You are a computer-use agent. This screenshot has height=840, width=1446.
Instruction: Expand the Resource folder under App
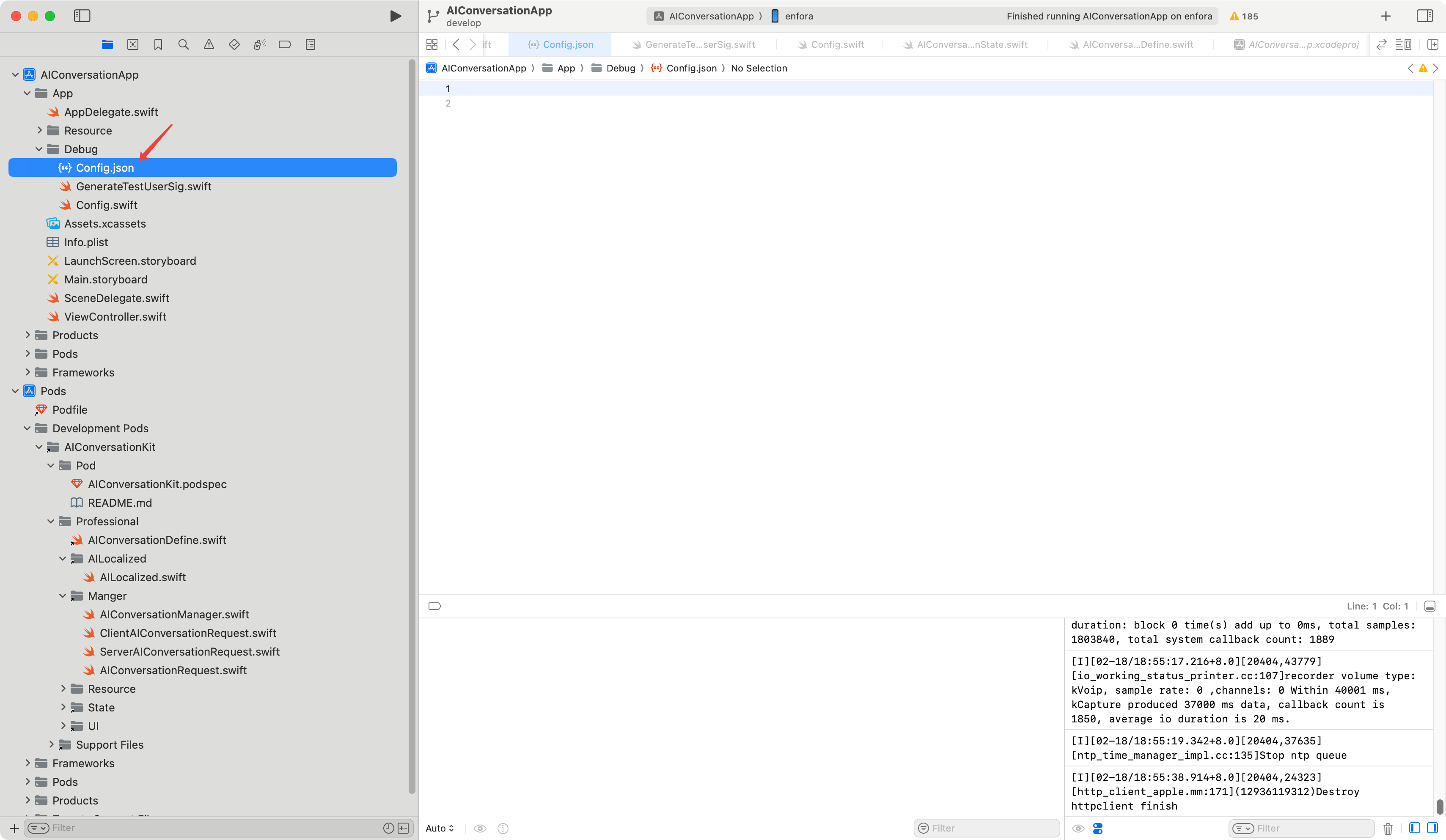[39, 130]
